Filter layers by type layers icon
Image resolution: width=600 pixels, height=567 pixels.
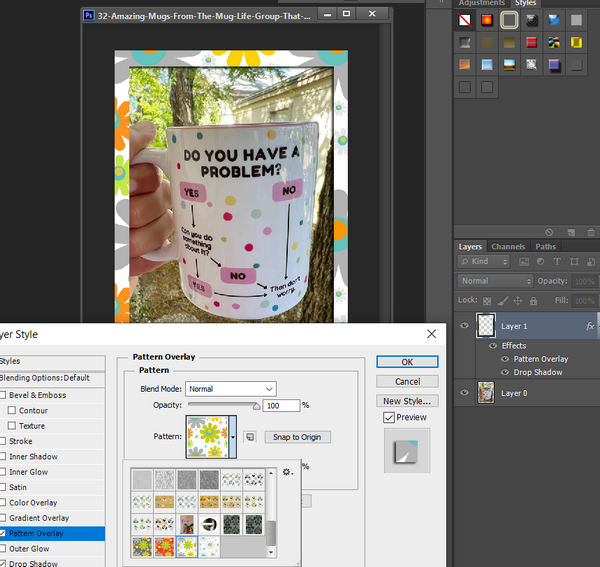pos(557,262)
